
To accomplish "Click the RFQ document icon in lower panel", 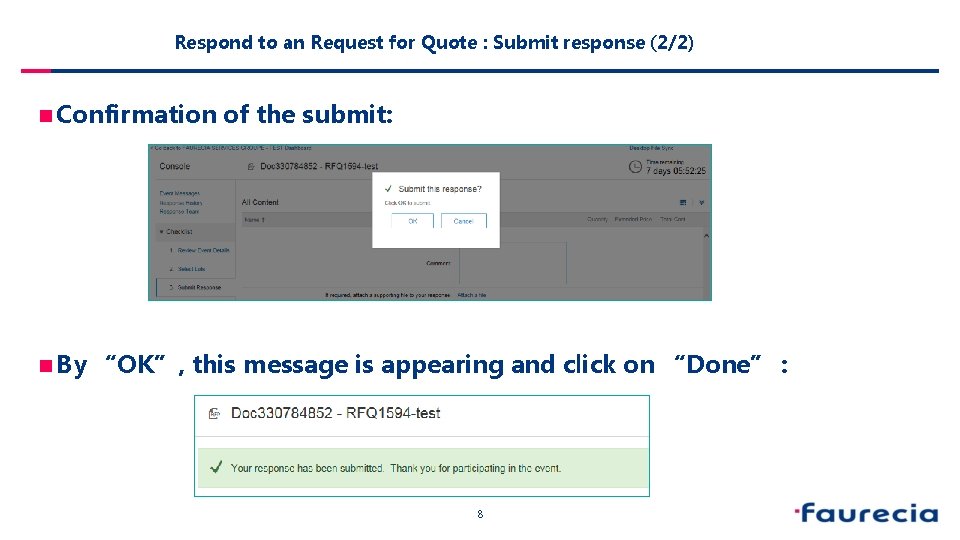I will coord(214,414).
